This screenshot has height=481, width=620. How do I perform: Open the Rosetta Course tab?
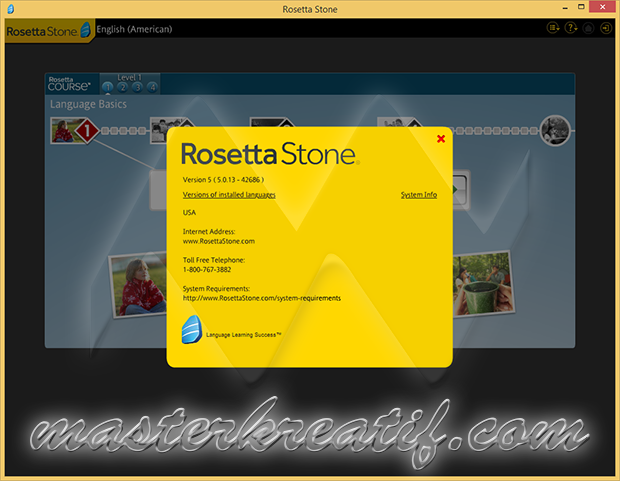coord(72,84)
